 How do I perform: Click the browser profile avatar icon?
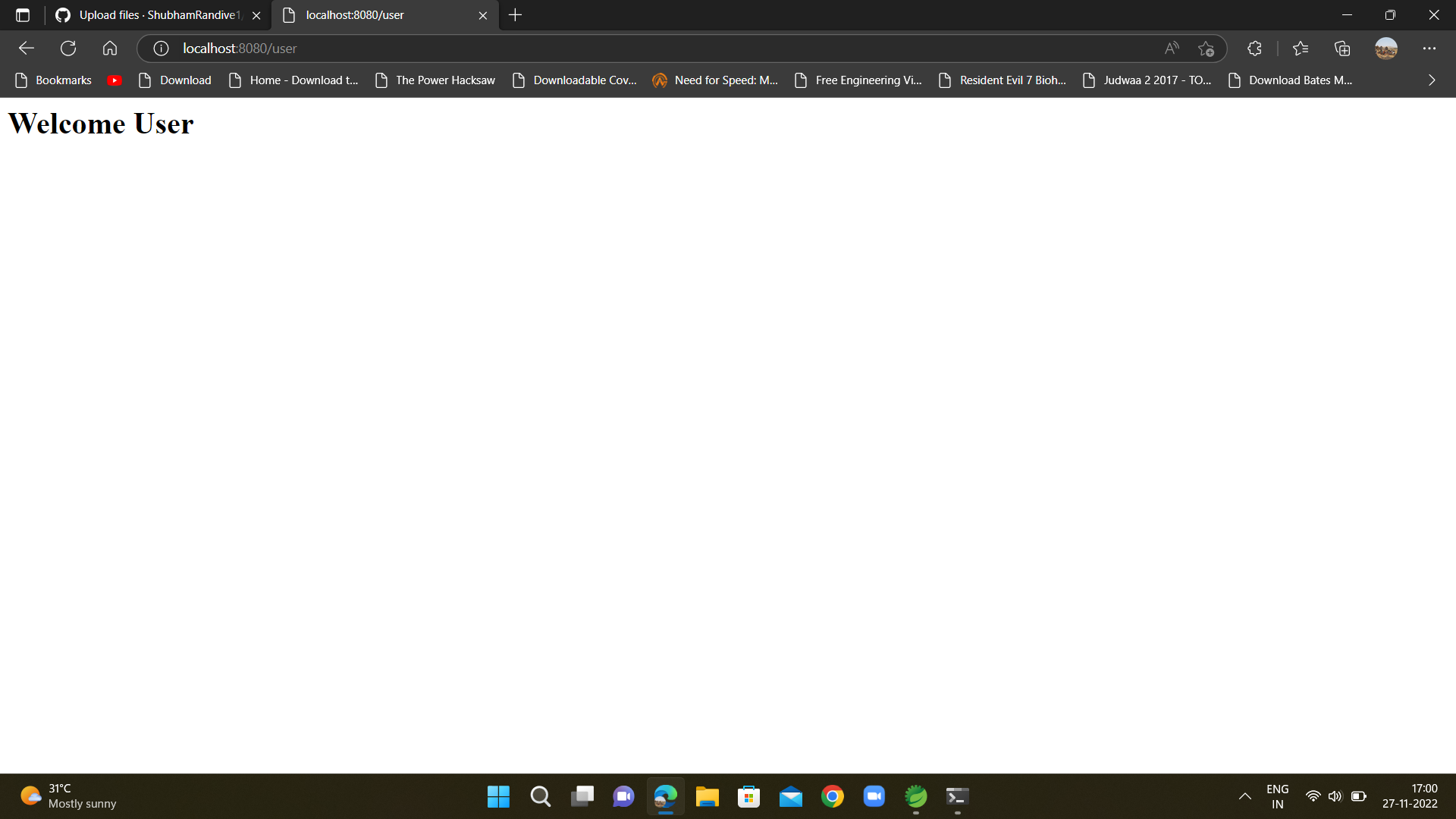pos(1385,48)
